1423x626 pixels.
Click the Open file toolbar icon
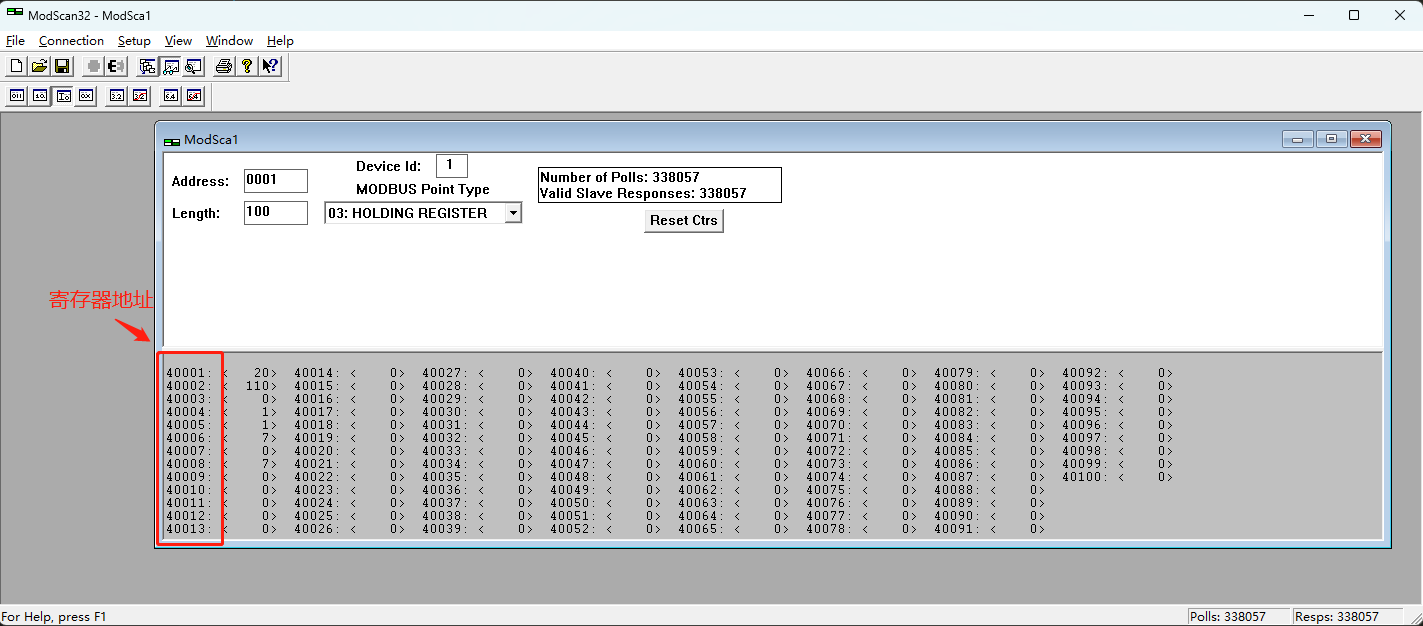pyautogui.click(x=39, y=66)
